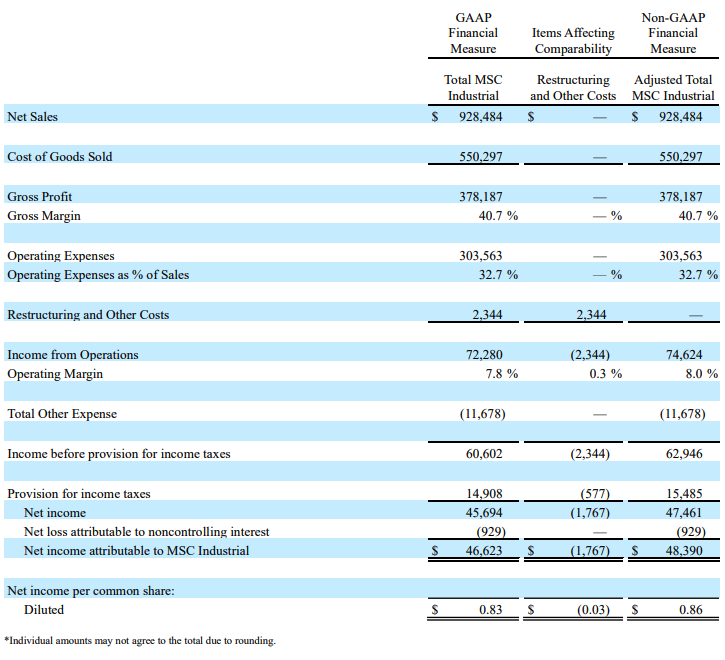Select the Total MSC Industrial column header

pos(473,88)
